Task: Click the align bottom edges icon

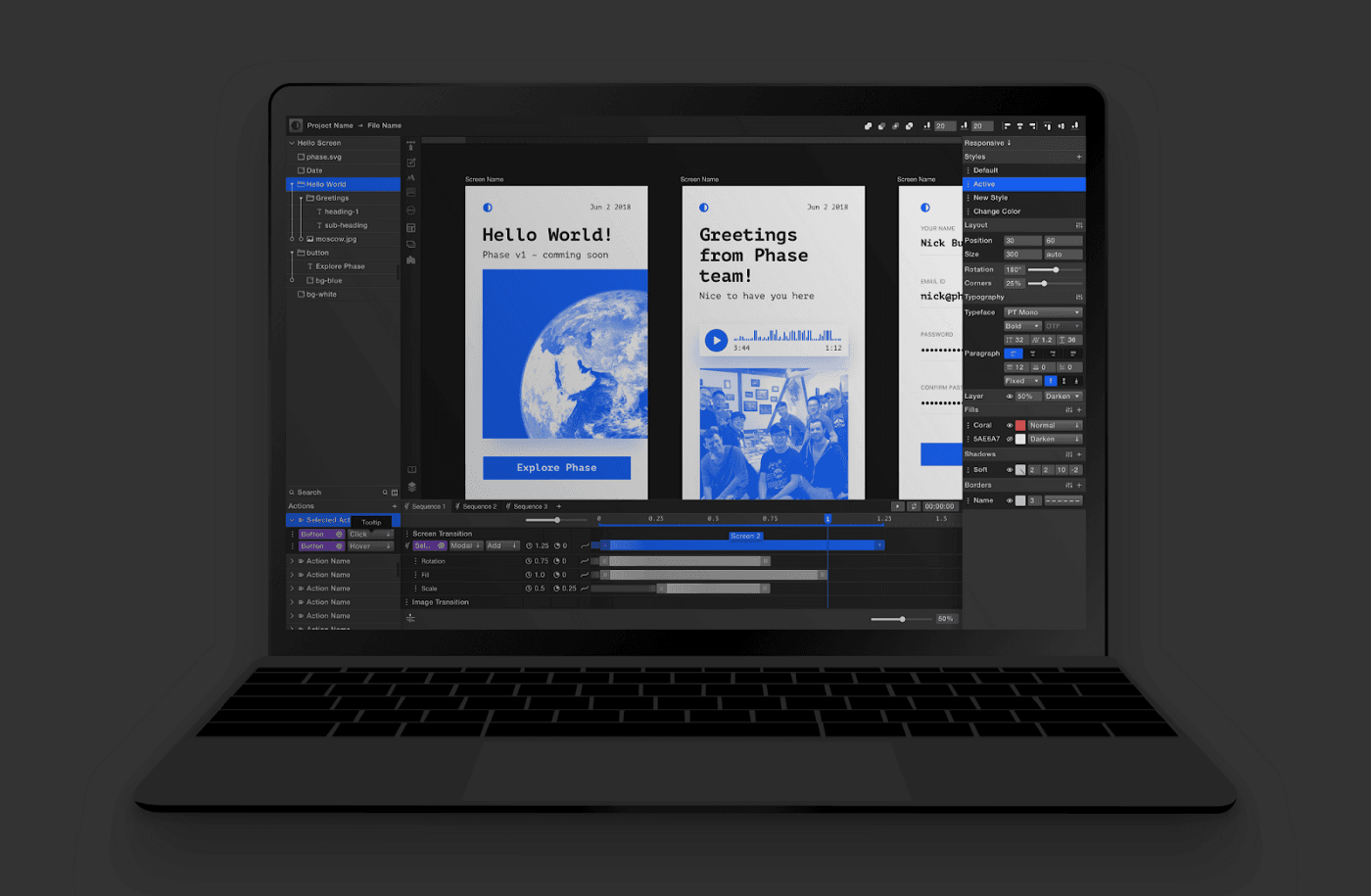Action: point(1074,125)
